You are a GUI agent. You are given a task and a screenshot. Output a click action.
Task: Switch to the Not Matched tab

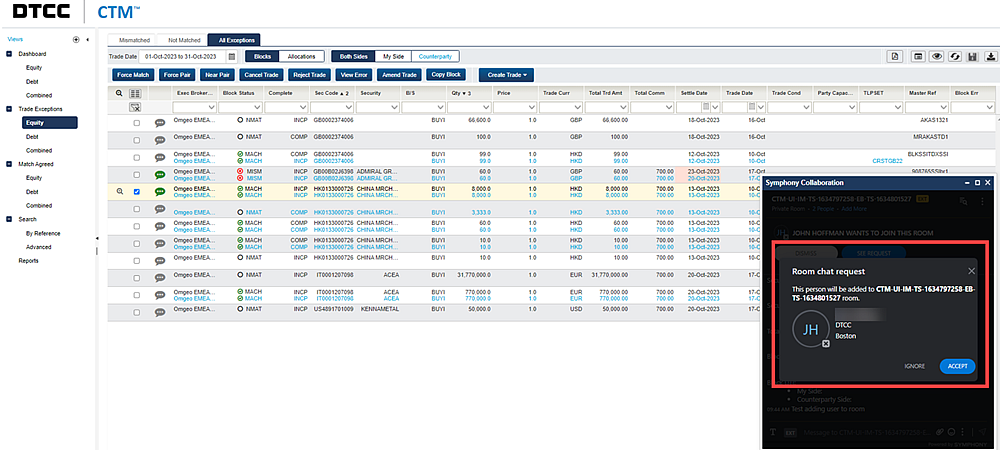[183, 40]
